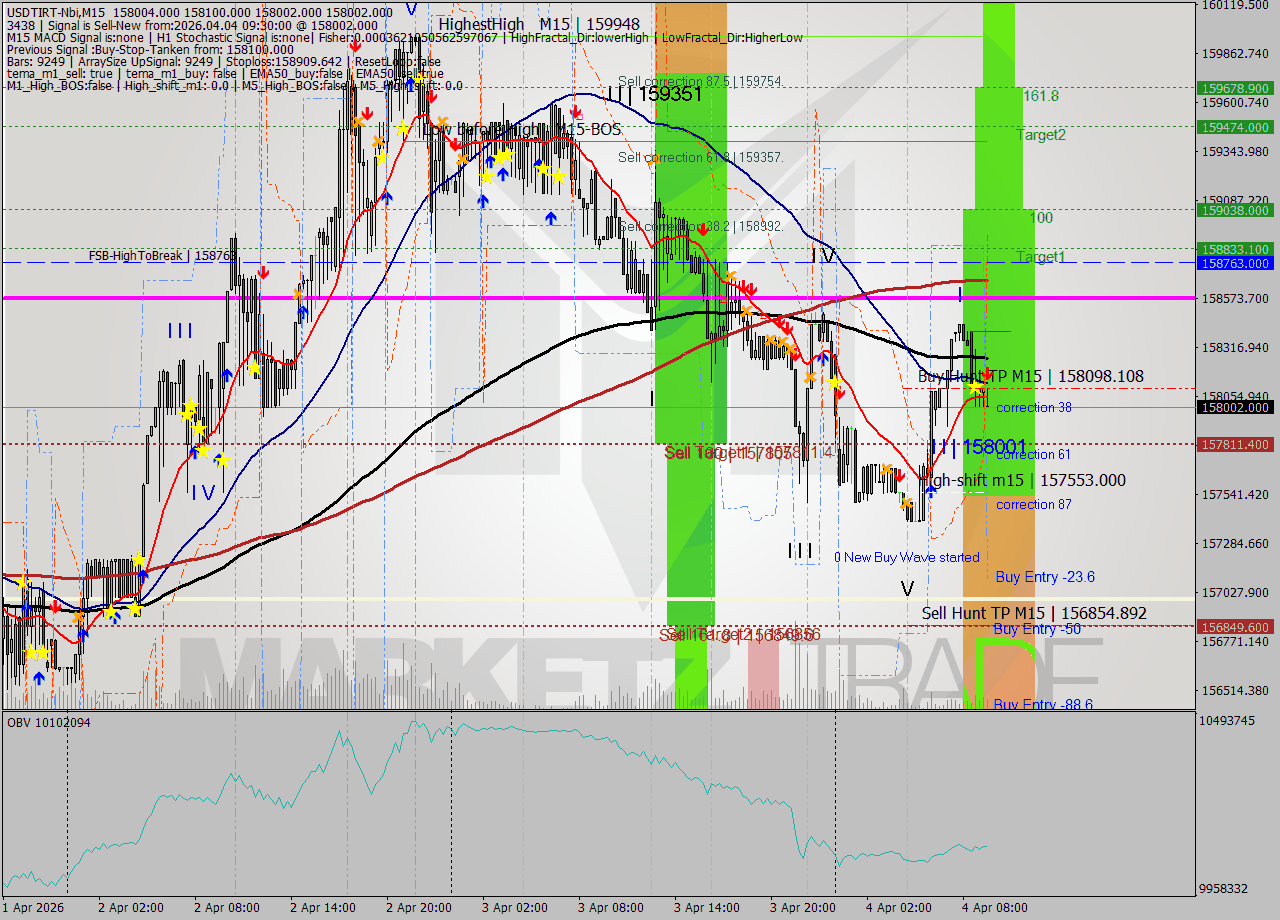The height and width of the screenshot is (920, 1280).
Task: Open the Target2 label in the green zone
Action: 1041,135
